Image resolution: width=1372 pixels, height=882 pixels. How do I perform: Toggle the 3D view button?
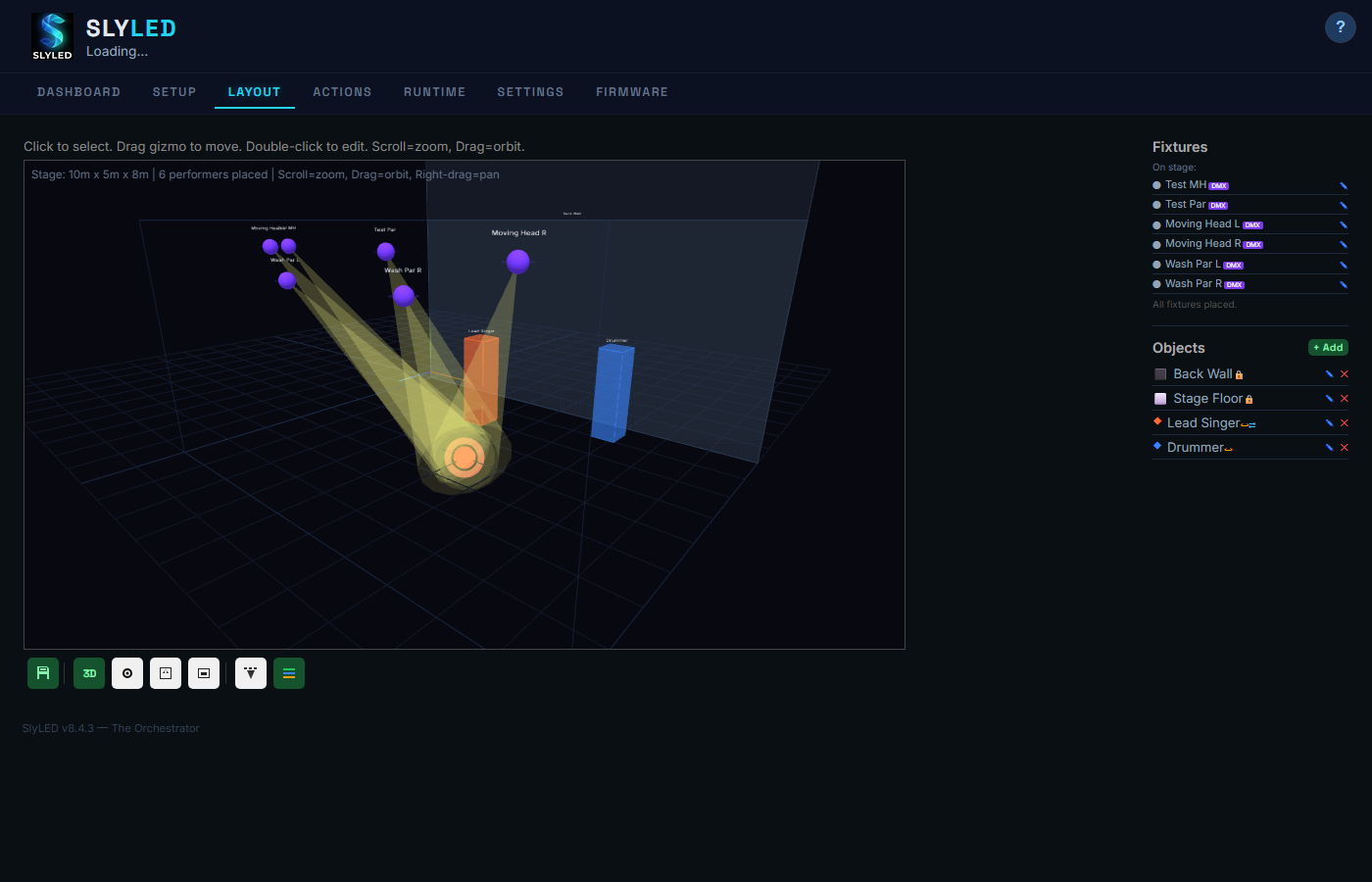[x=89, y=673]
